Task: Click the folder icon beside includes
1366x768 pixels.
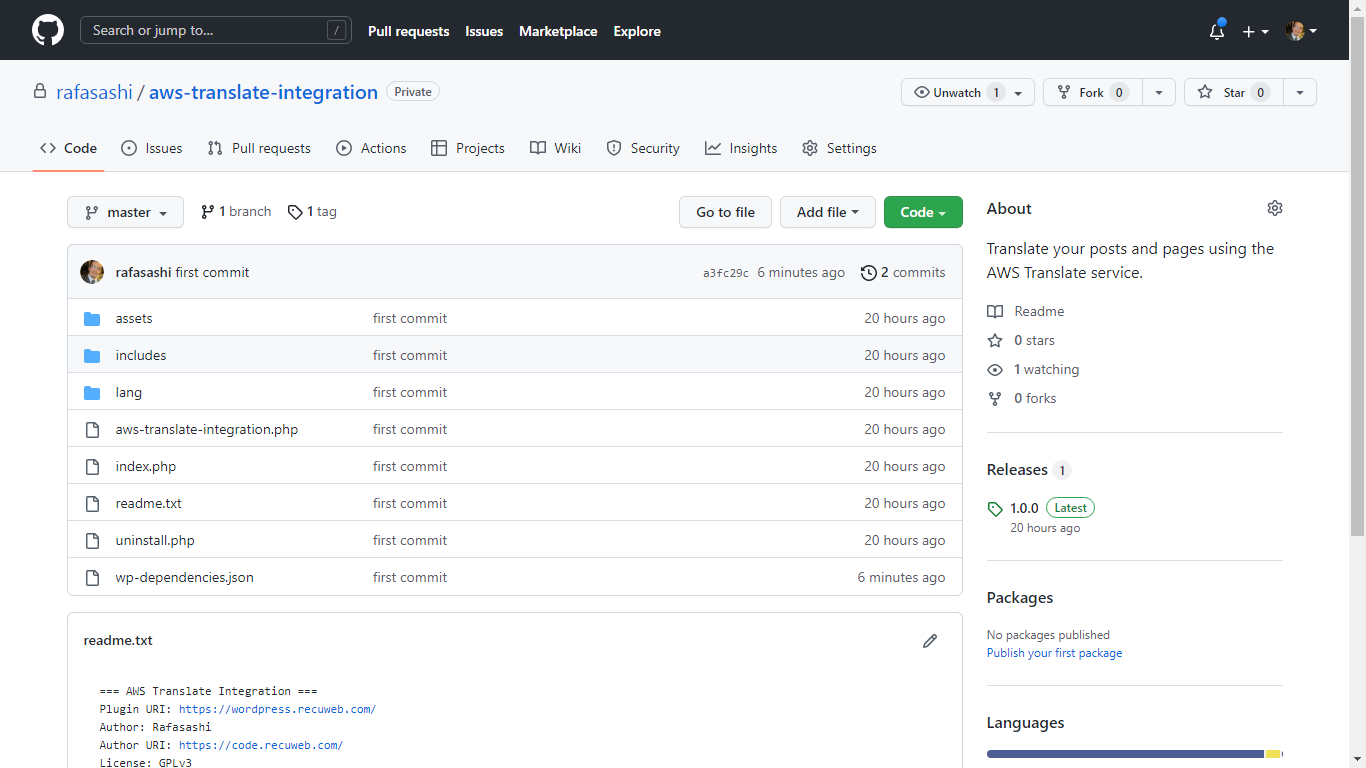Action: coord(92,355)
